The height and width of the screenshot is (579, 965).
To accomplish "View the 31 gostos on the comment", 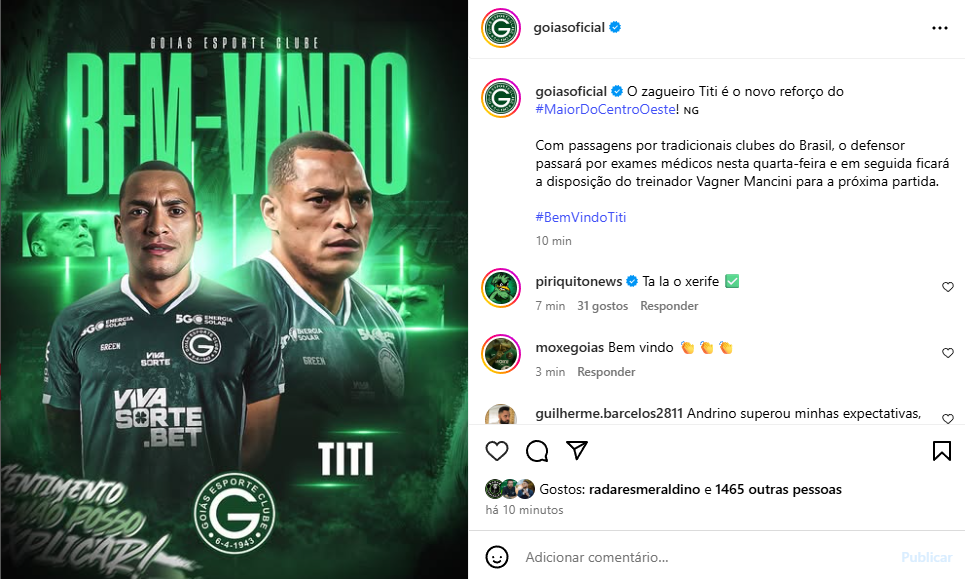I will tap(603, 306).
